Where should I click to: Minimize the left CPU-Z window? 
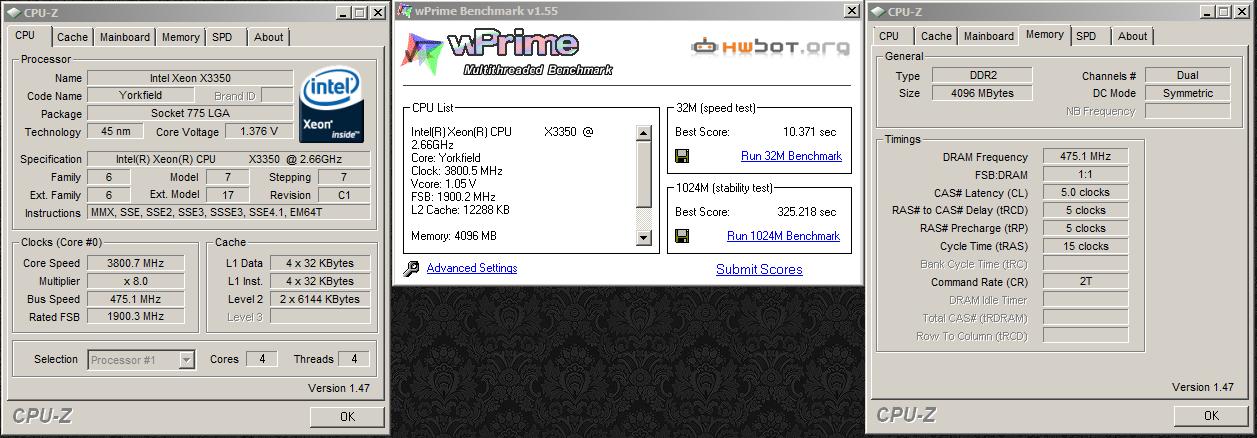coord(341,12)
